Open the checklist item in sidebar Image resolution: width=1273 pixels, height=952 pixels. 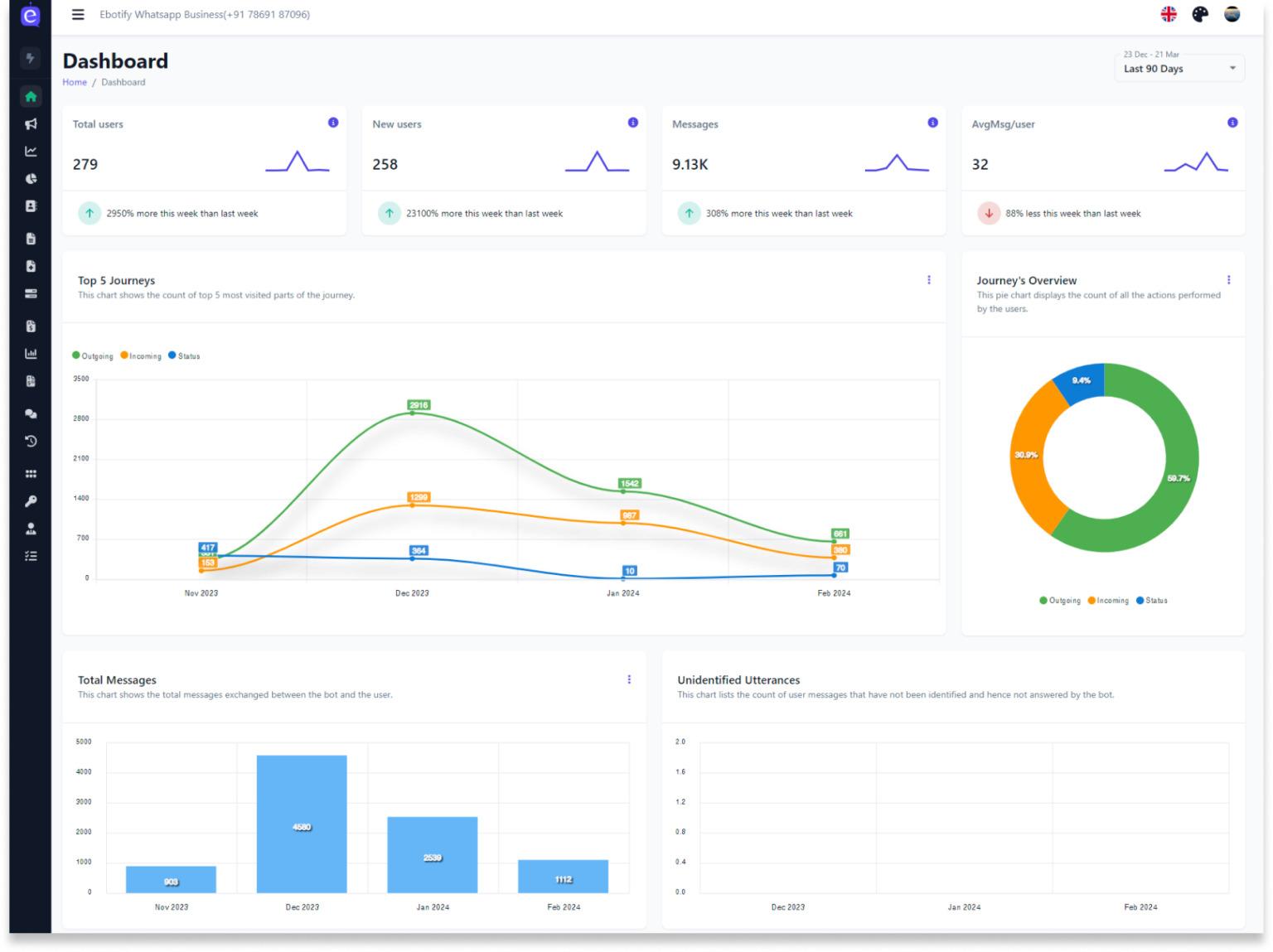[31, 556]
